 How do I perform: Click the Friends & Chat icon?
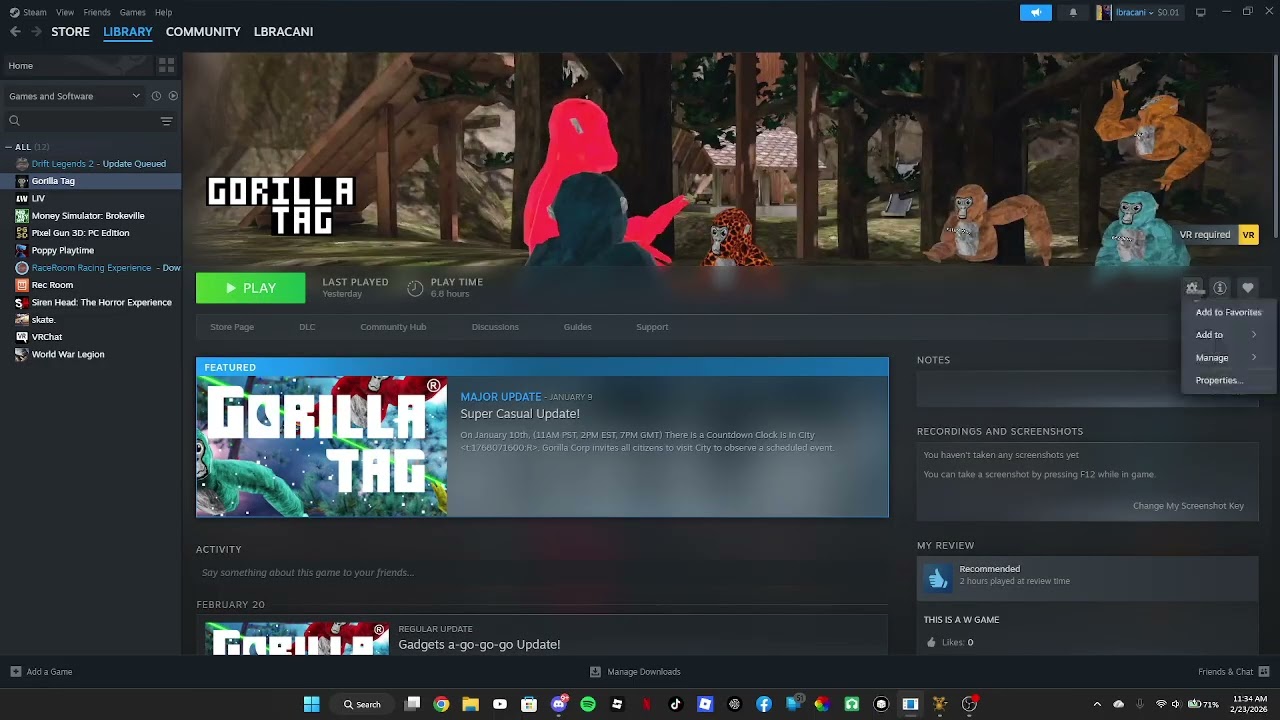(x=1264, y=672)
